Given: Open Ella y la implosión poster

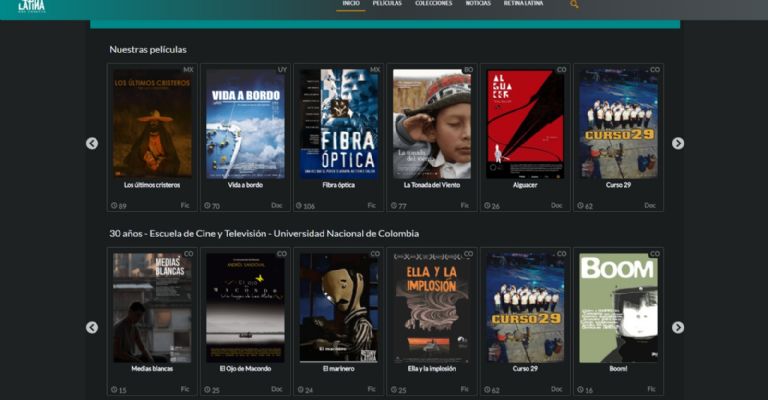Looking at the screenshot, I should pyautogui.click(x=432, y=307).
